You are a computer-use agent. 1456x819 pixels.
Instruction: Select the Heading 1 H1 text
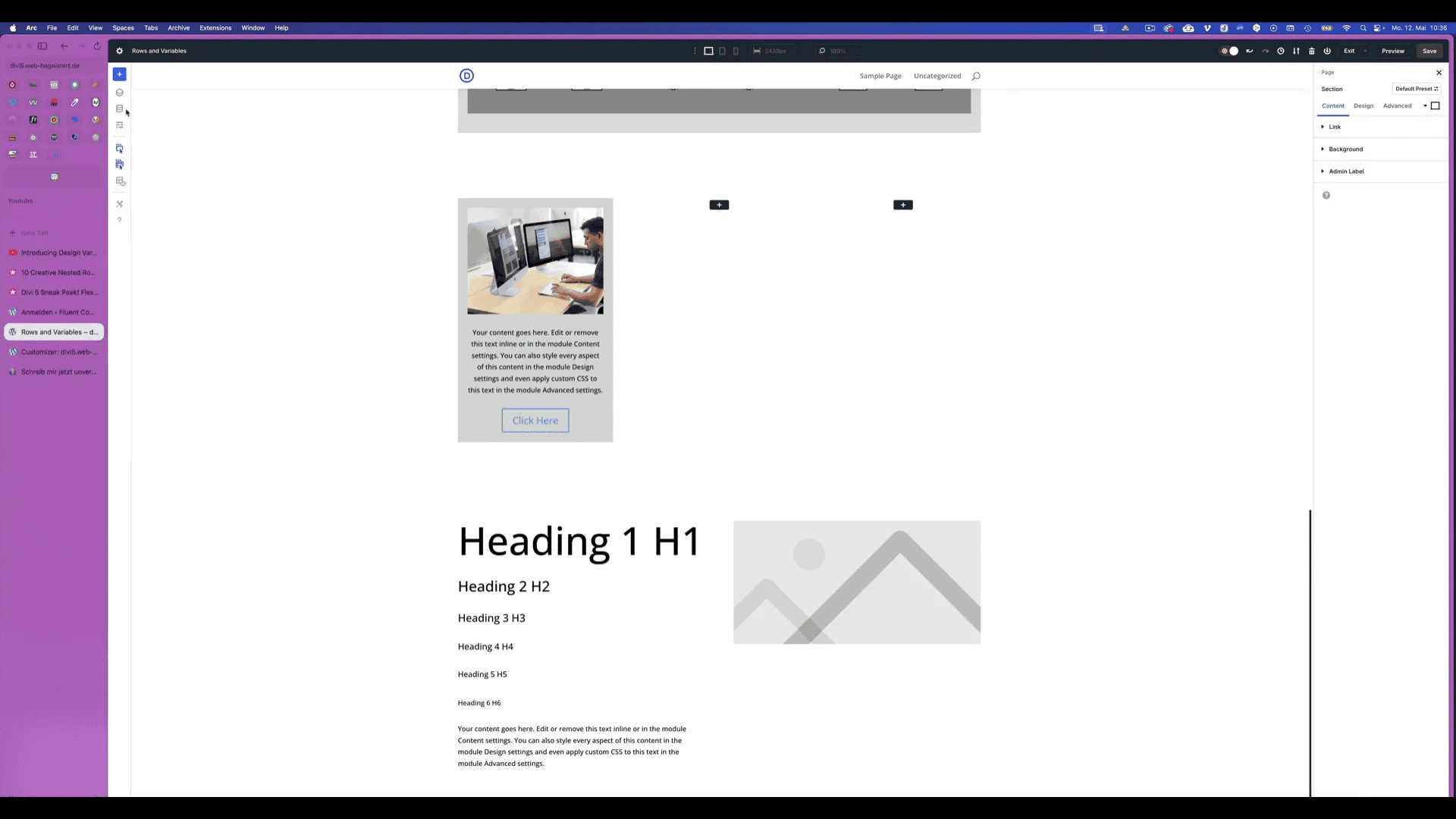(x=579, y=542)
